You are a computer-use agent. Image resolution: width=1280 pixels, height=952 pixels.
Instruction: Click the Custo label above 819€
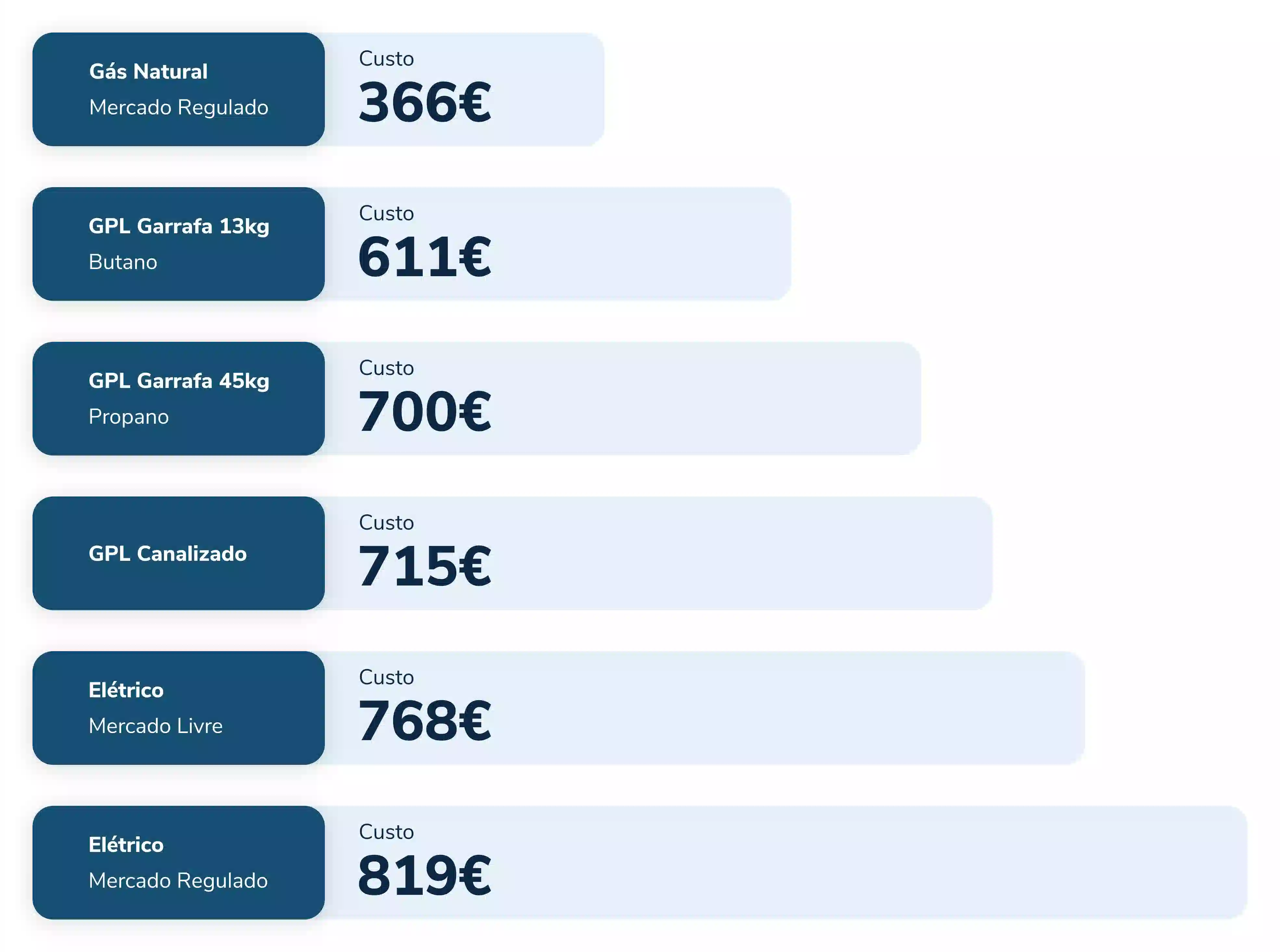coord(386,831)
